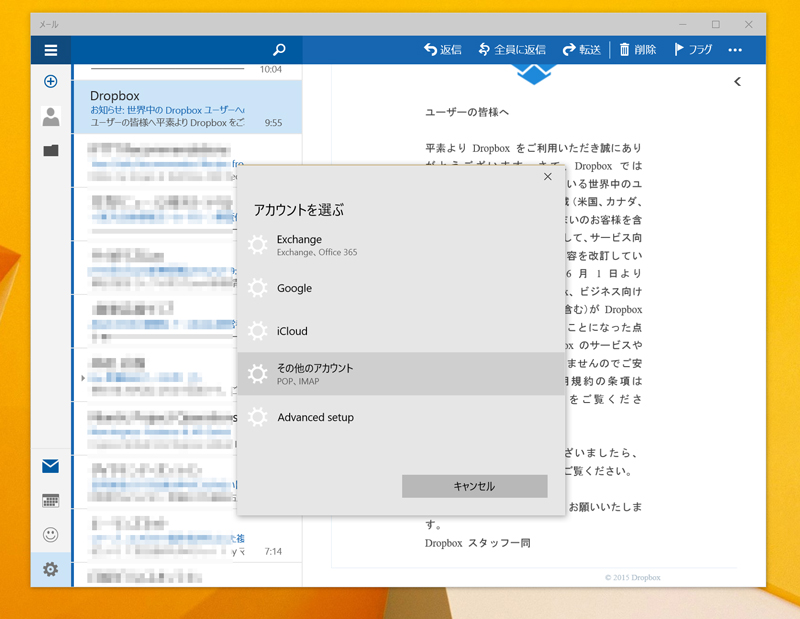Click the gear icon beside Exchange
Screen dimensions: 800x619
pyautogui.click(x=258, y=245)
